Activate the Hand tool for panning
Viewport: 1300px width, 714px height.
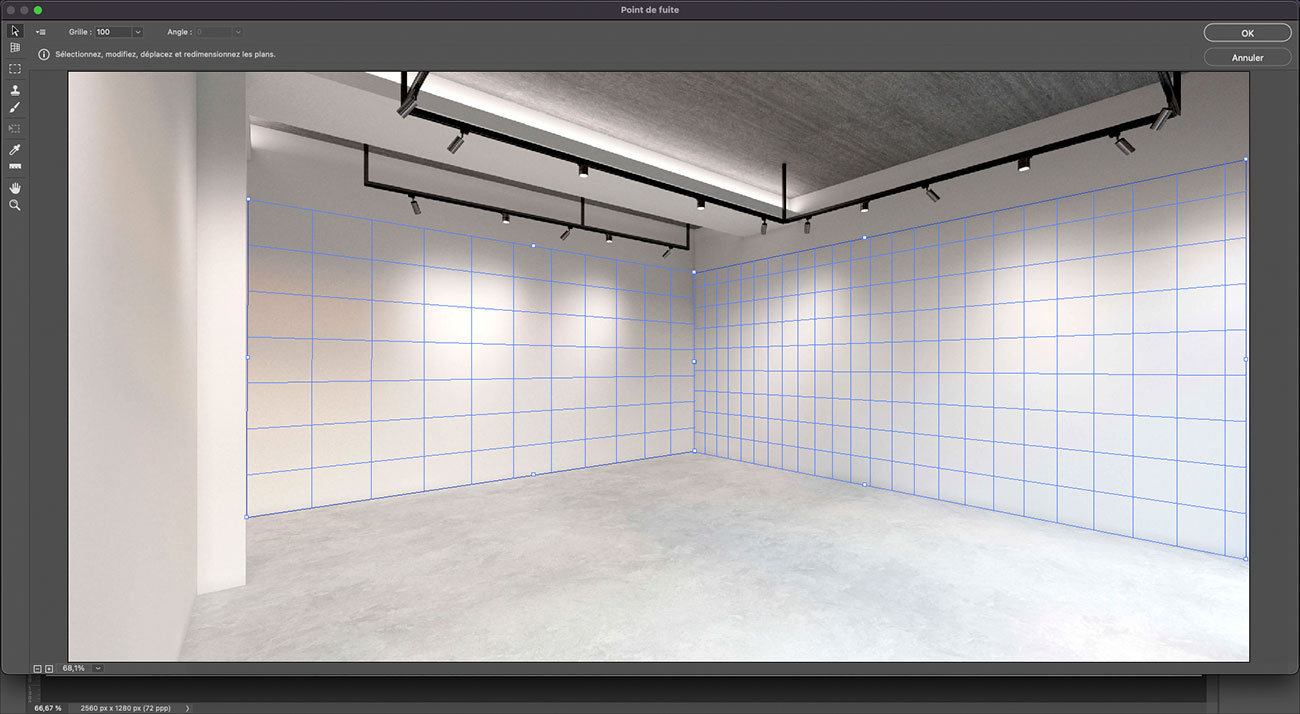pos(14,187)
